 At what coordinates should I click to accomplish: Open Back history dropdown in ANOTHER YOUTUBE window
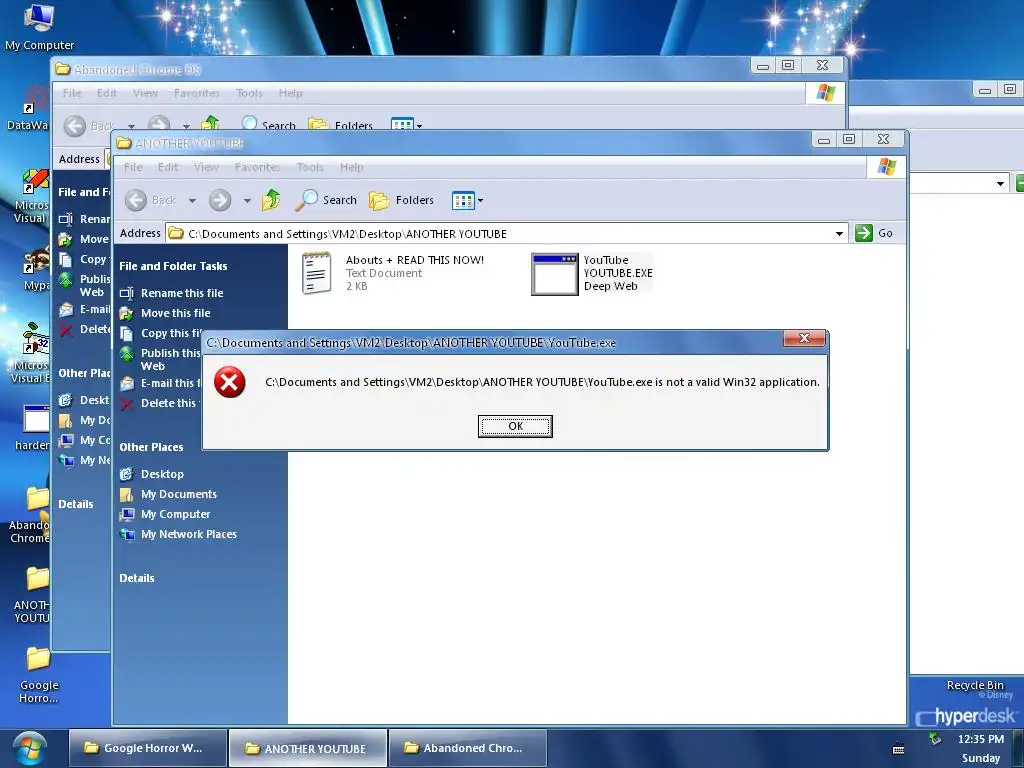pos(192,200)
